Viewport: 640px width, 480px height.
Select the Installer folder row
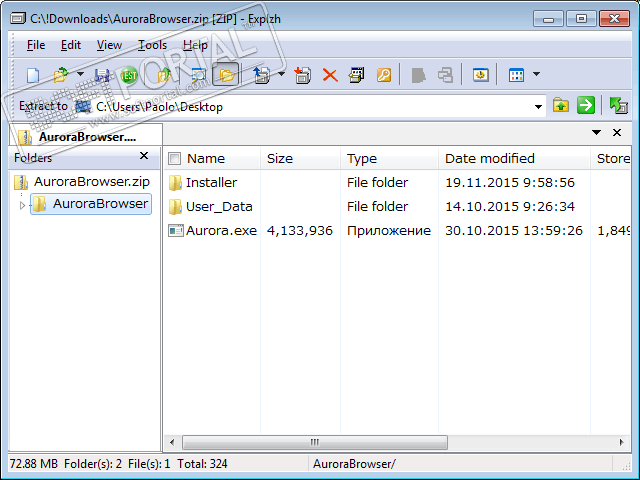(397, 182)
